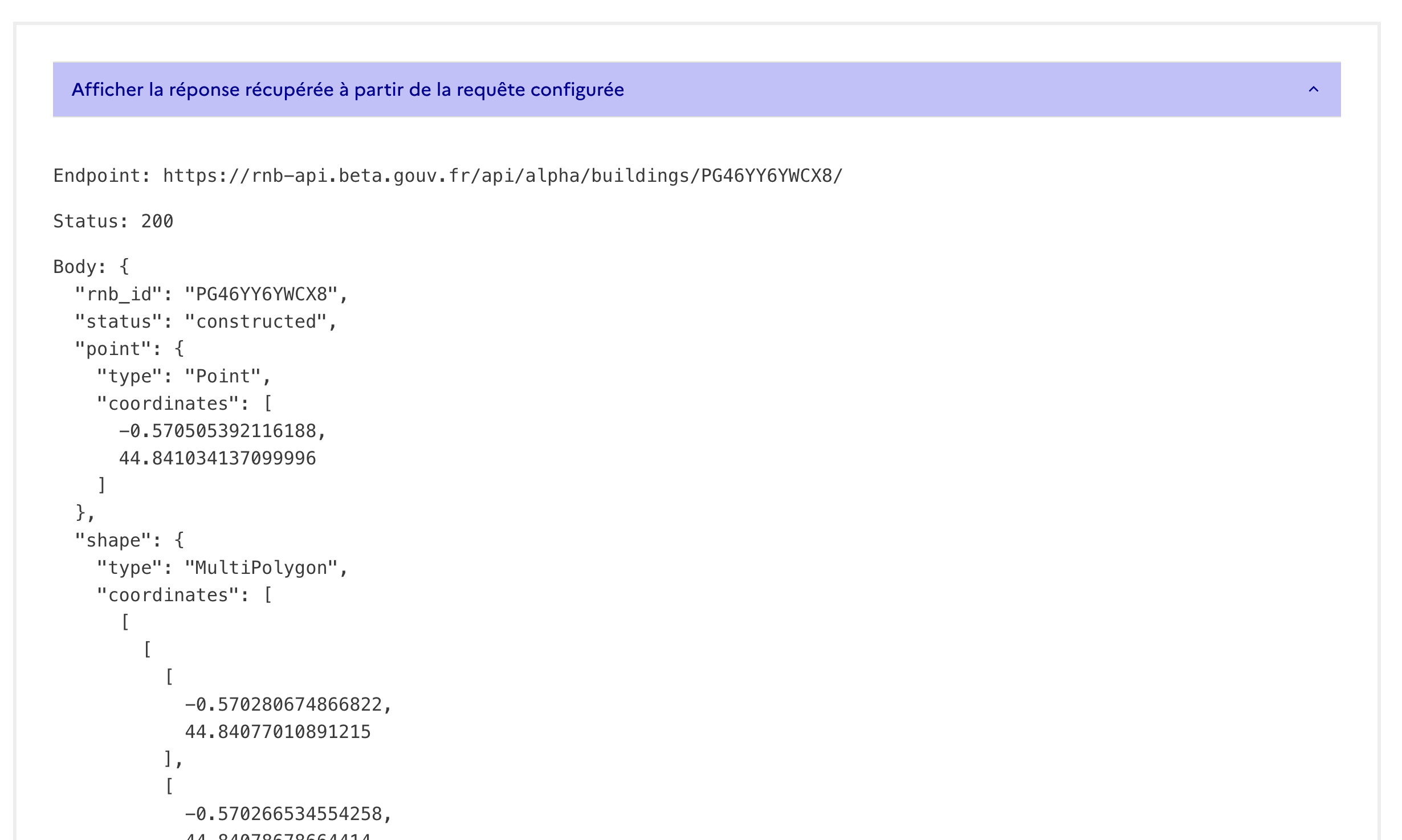Click the 'Body: {' line
The image size is (1402, 840).
point(91,267)
